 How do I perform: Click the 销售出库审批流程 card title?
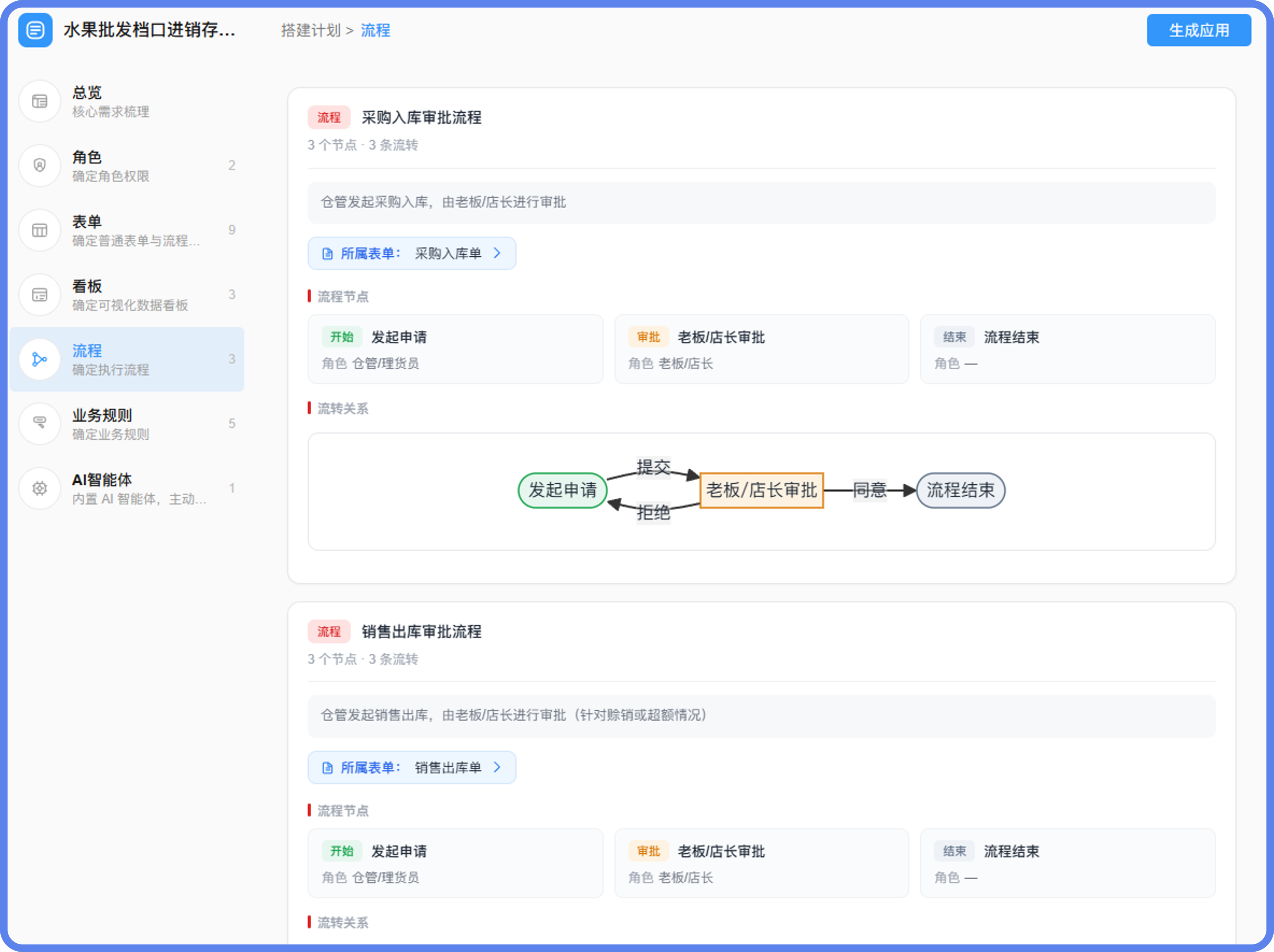(421, 631)
